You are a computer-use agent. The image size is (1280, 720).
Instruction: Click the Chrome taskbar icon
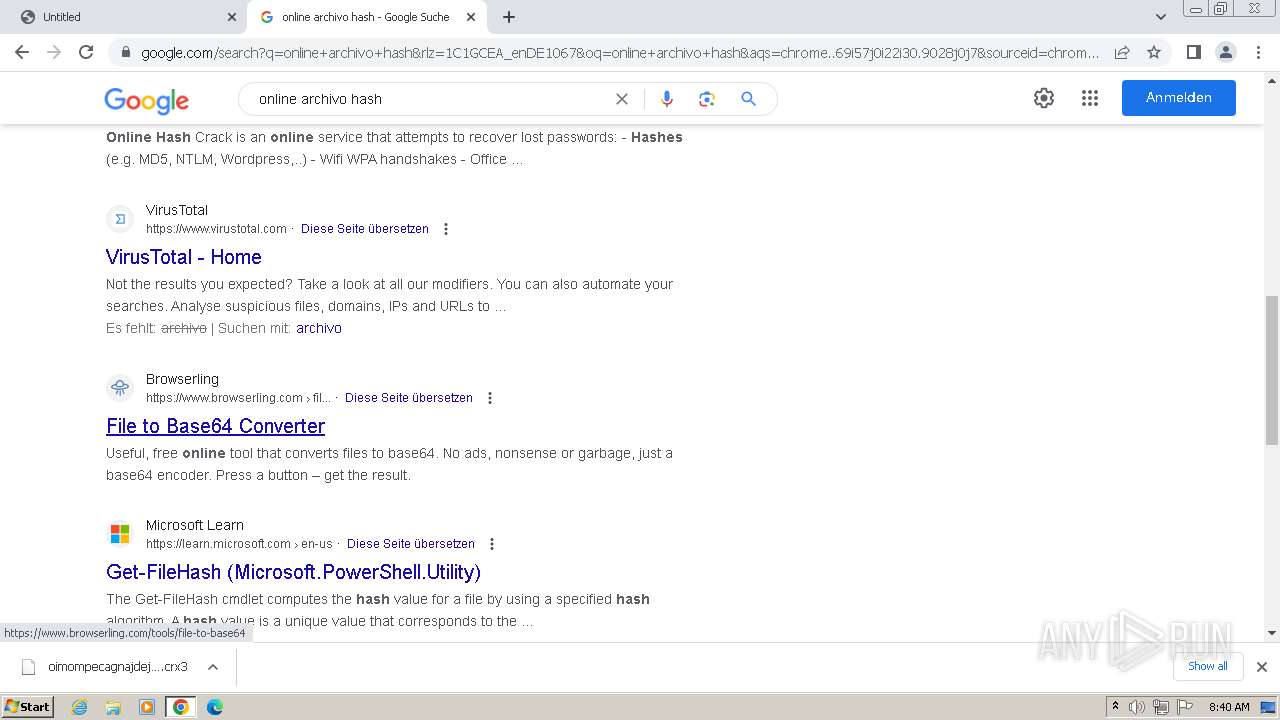coord(181,707)
